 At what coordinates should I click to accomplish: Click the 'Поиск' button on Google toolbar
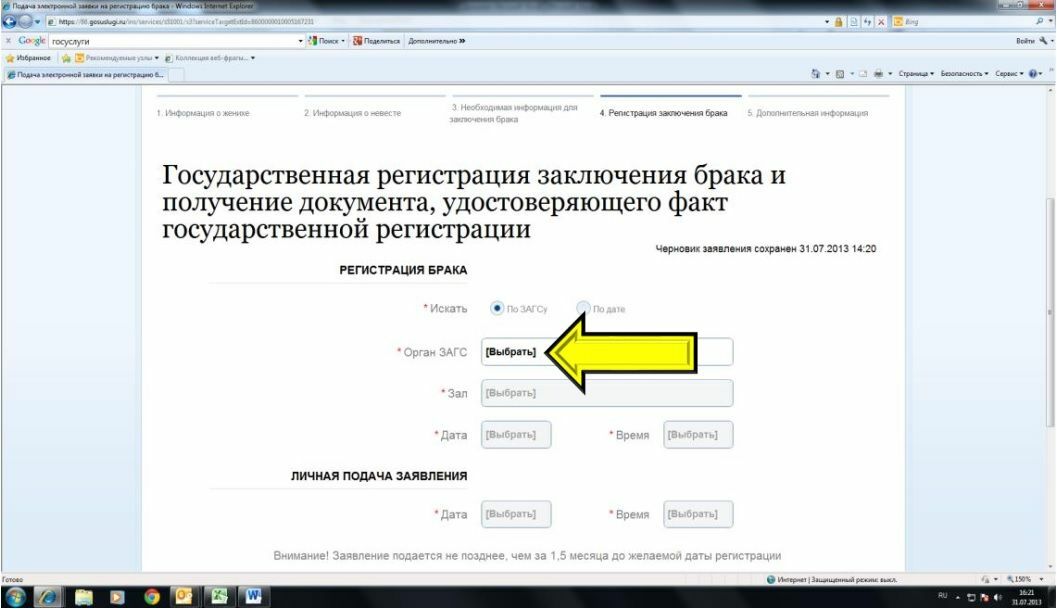pos(326,41)
